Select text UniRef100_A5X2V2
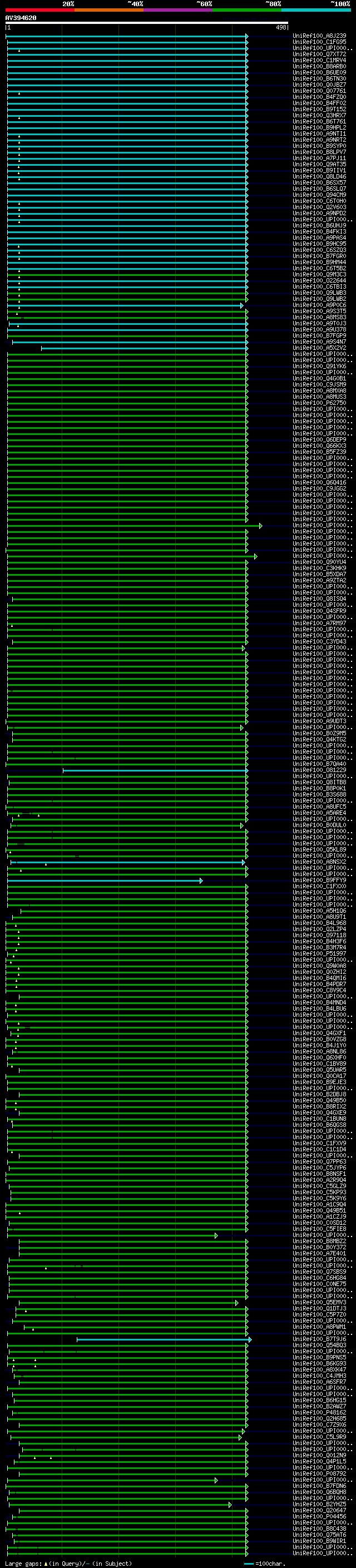Image resolution: width=356 pixels, height=1568 pixels. (x=319, y=348)
